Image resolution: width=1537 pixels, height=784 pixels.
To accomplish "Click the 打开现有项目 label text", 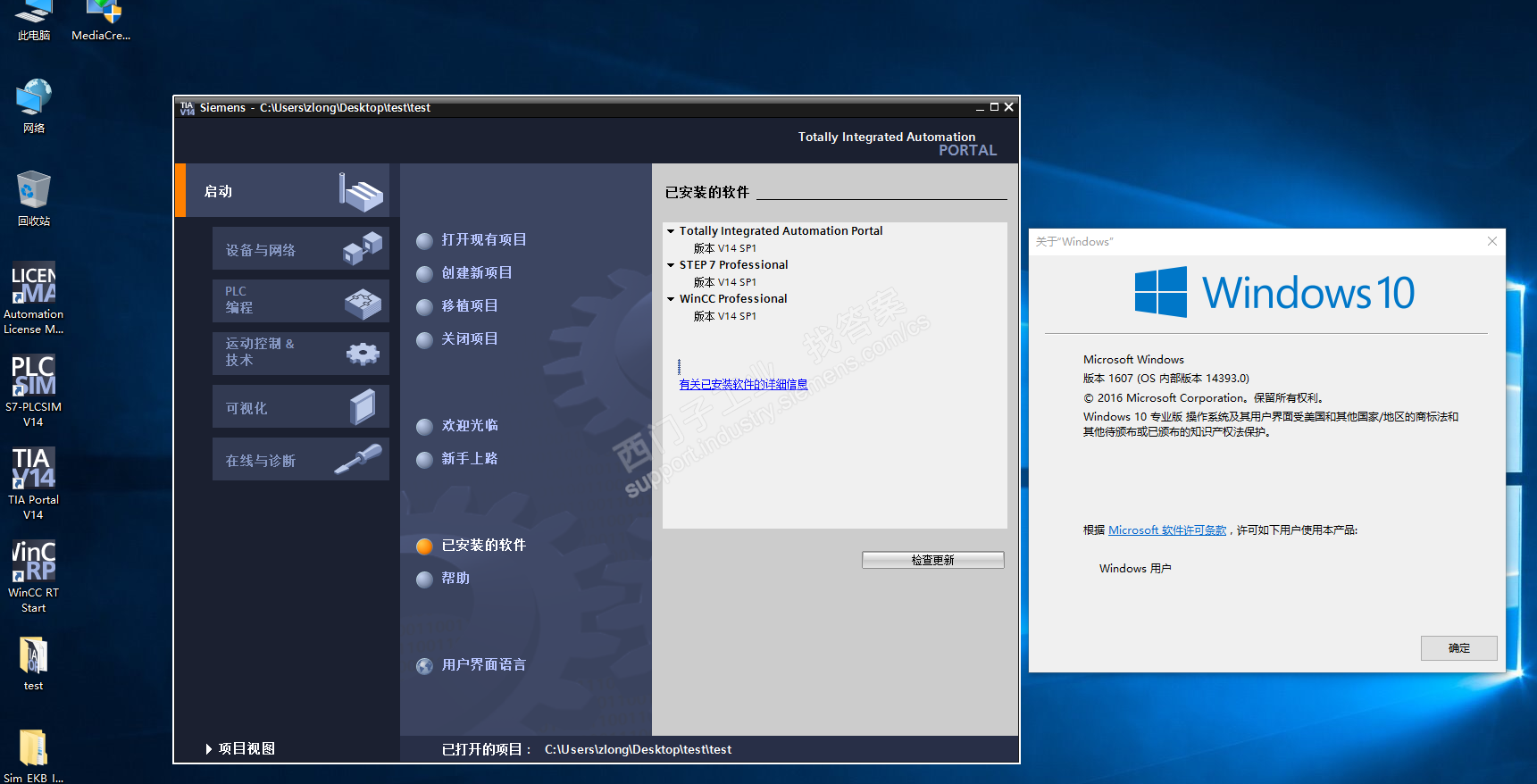I will click(484, 240).
